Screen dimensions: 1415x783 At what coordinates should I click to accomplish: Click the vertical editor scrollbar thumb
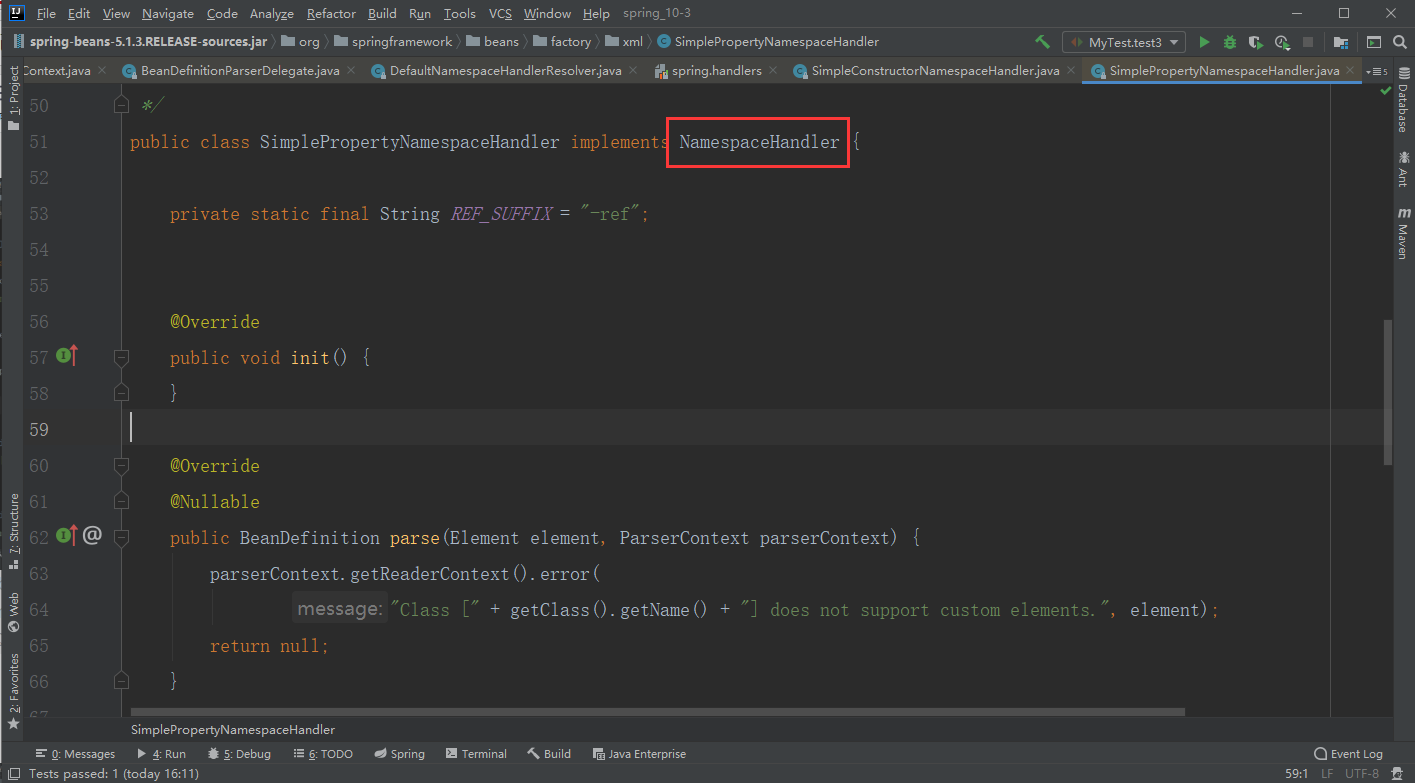click(x=1386, y=392)
